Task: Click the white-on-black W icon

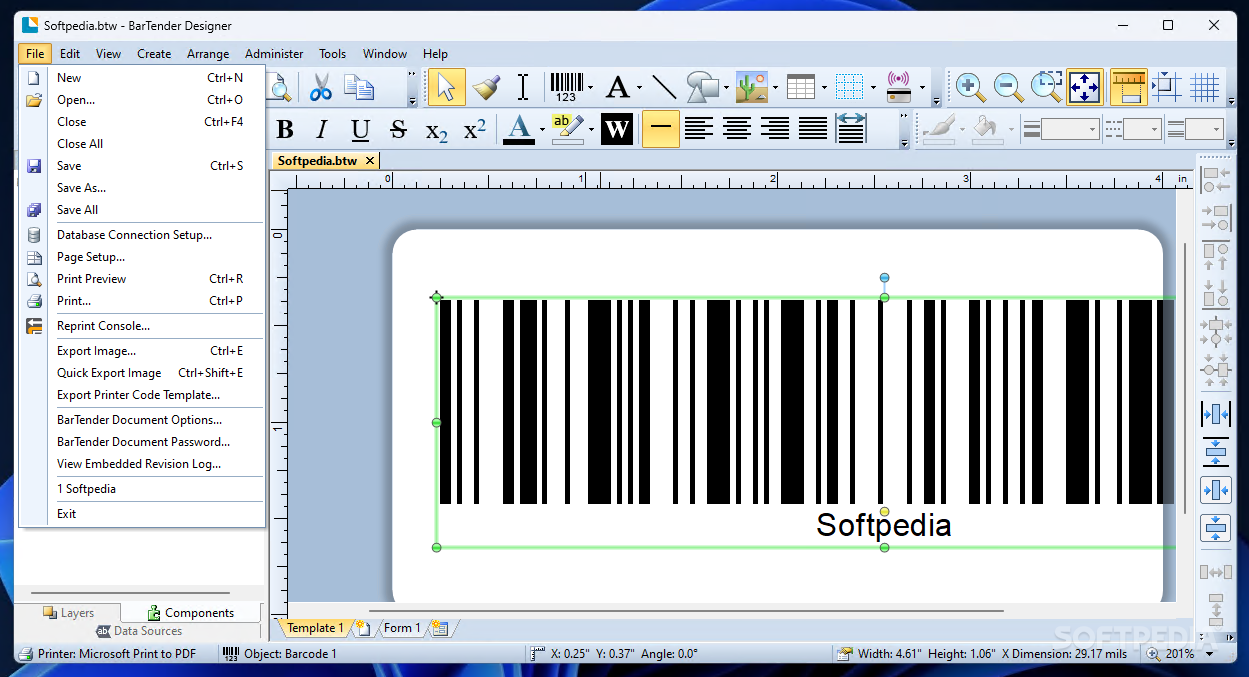Action: pyautogui.click(x=617, y=130)
